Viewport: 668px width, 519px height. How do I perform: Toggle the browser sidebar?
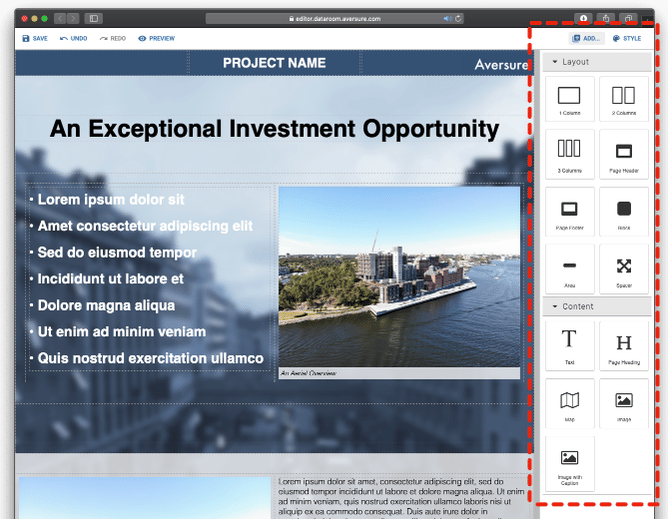(x=94, y=18)
